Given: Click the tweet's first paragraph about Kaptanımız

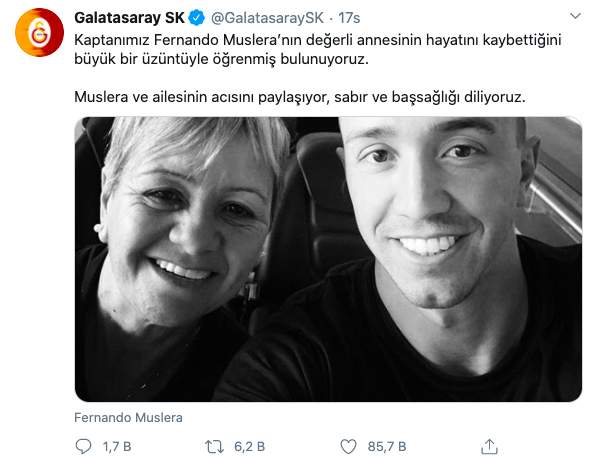Looking at the screenshot, I should pos(318,49).
